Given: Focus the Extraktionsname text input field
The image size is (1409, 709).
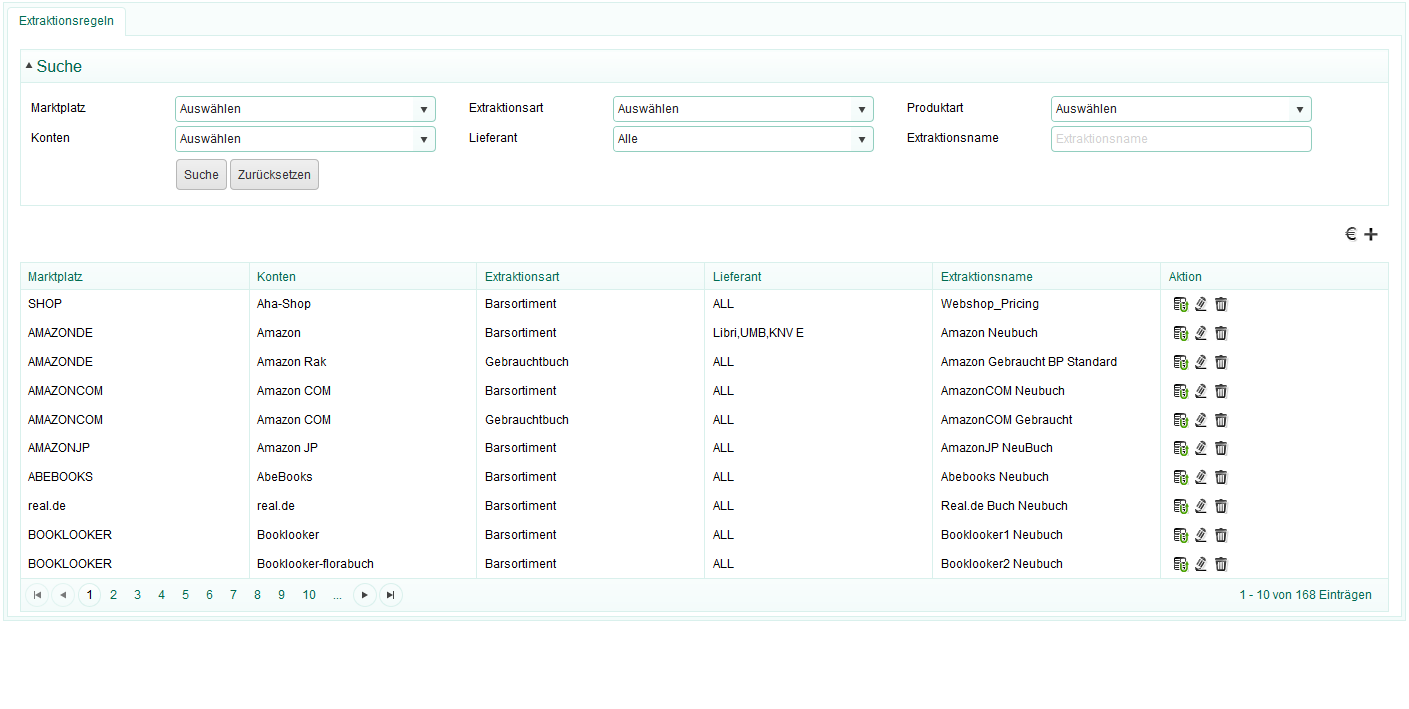Looking at the screenshot, I should coord(1181,139).
